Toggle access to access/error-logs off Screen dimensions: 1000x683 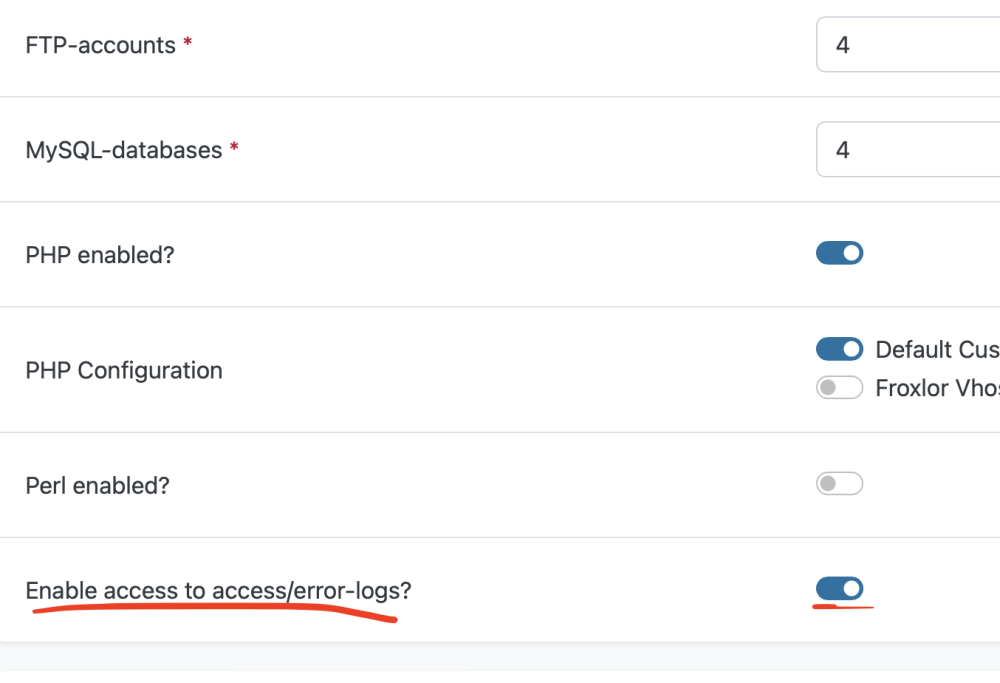point(839,589)
